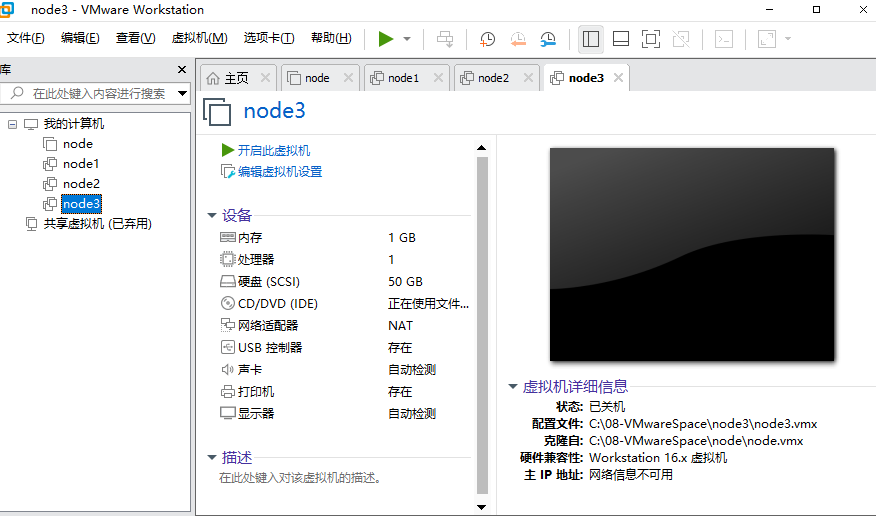The width and height of the screenshot is (876, 516).
Task: Click the device list scroll-down arrow
Action: (x=482, y=508)
